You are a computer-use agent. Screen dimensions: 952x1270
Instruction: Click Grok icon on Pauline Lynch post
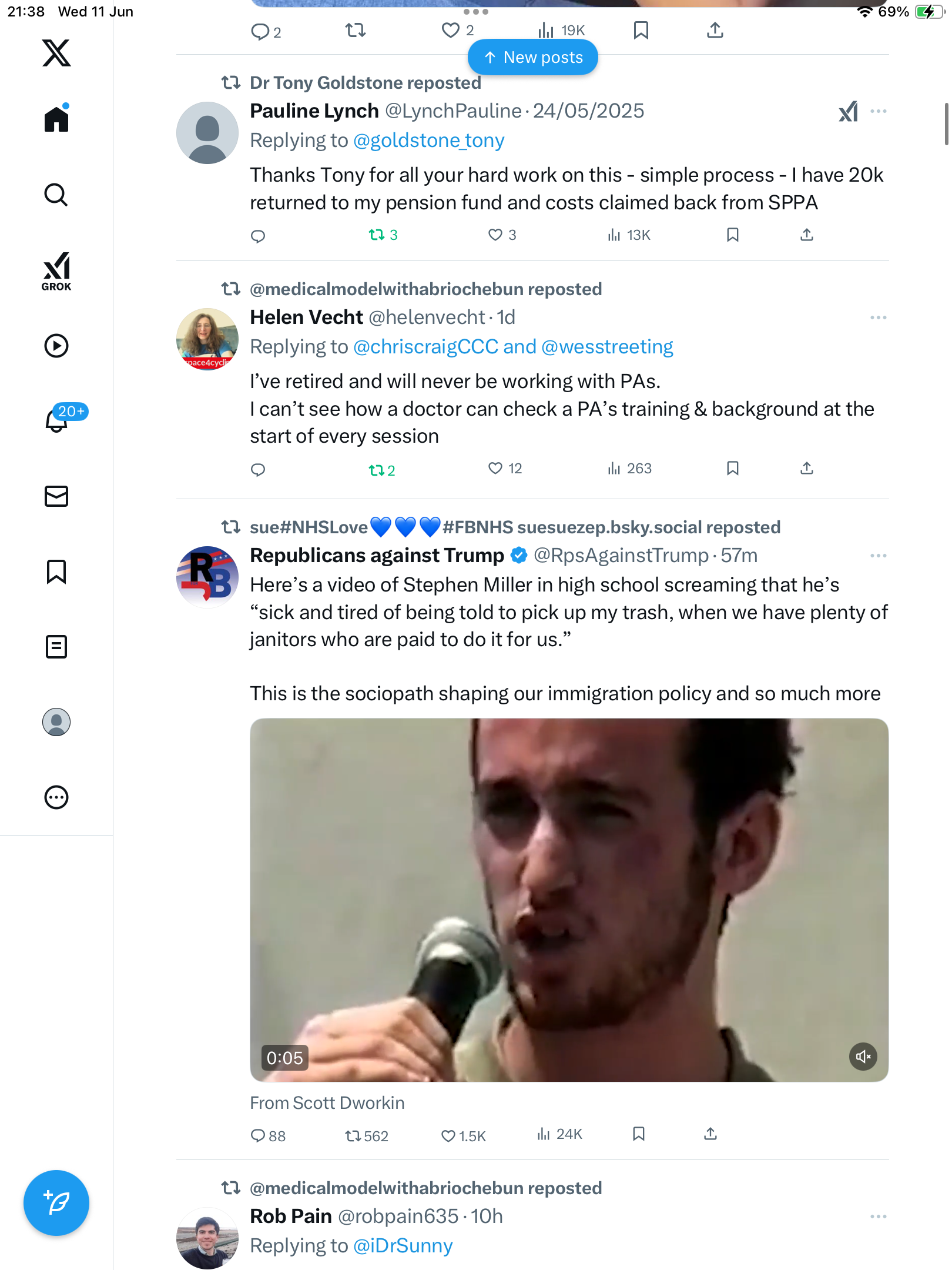click(x=849, y=111)
